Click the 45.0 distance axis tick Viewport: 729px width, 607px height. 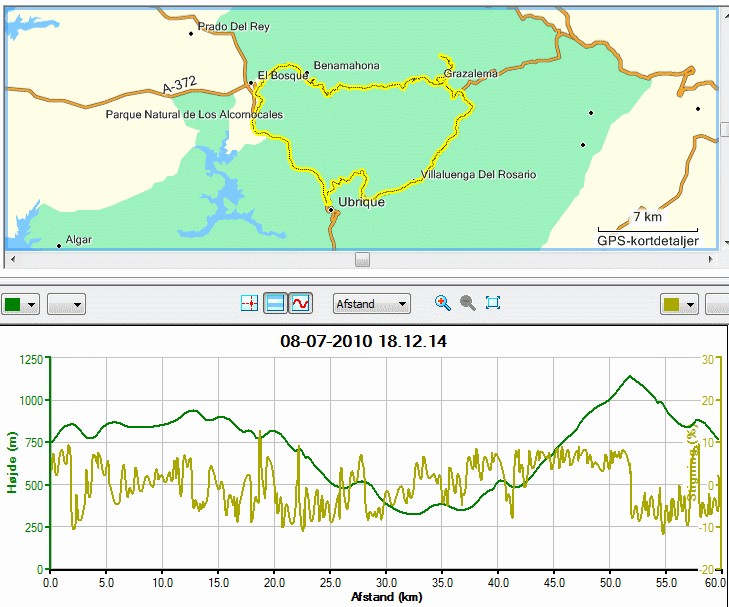(x=554, y=582)
